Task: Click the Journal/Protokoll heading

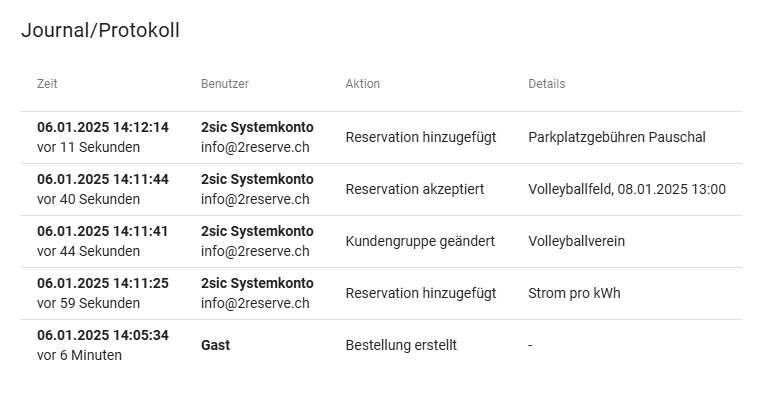Action: 100,30
